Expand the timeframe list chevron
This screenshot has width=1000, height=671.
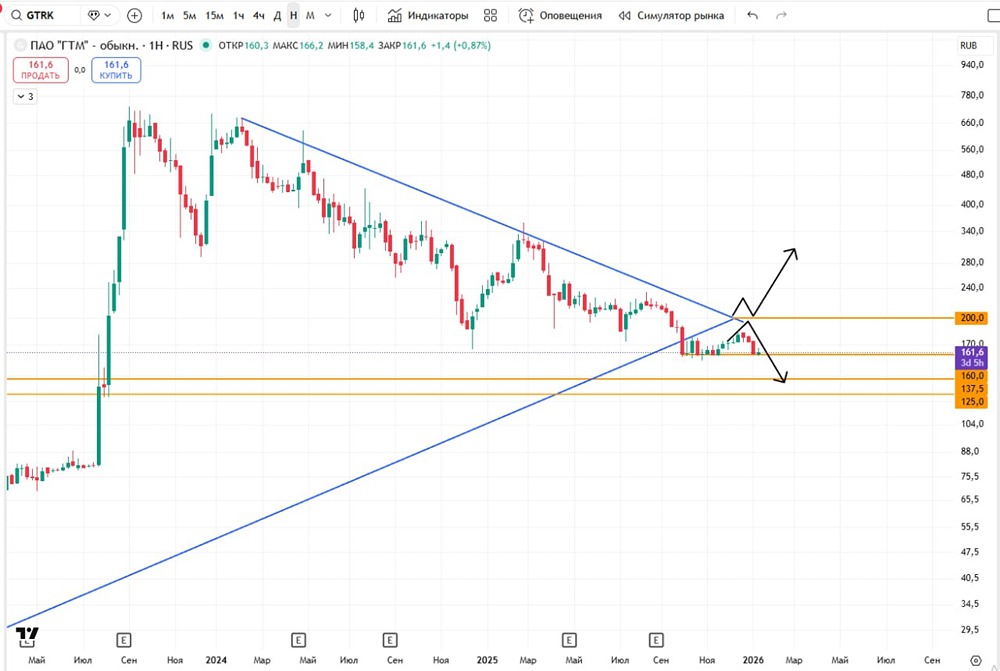coord(328,15)
